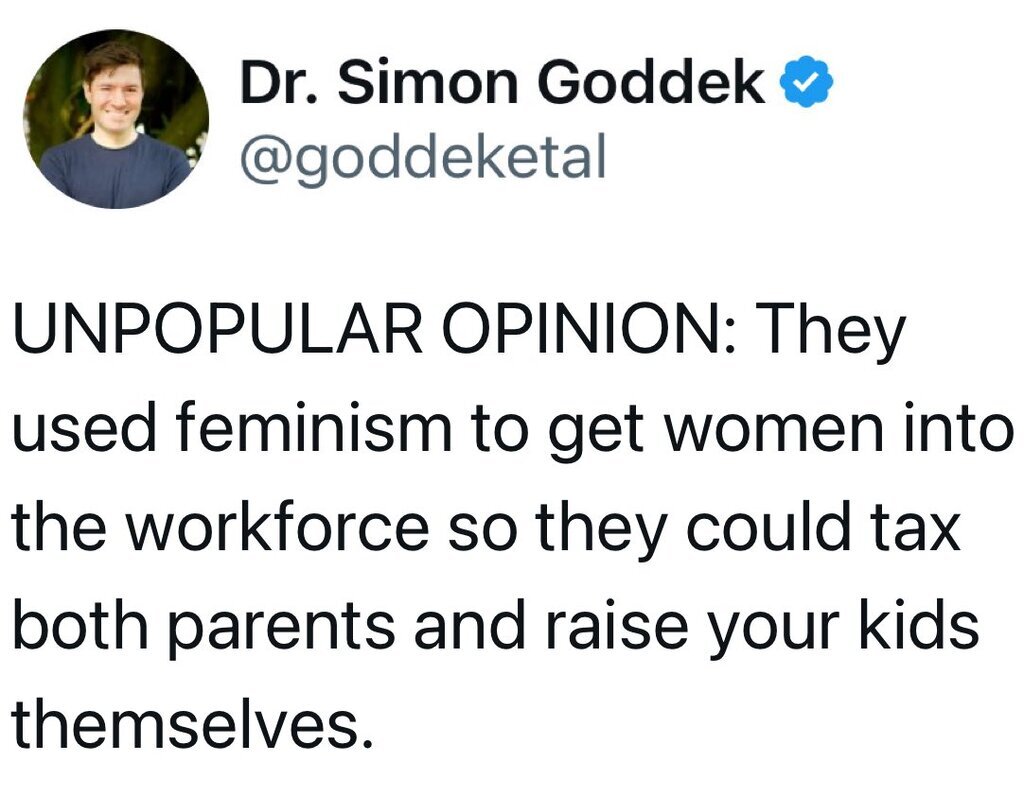Open the @goddeketal handle link
Screen dimensions: 1024x796
[422, 157]
